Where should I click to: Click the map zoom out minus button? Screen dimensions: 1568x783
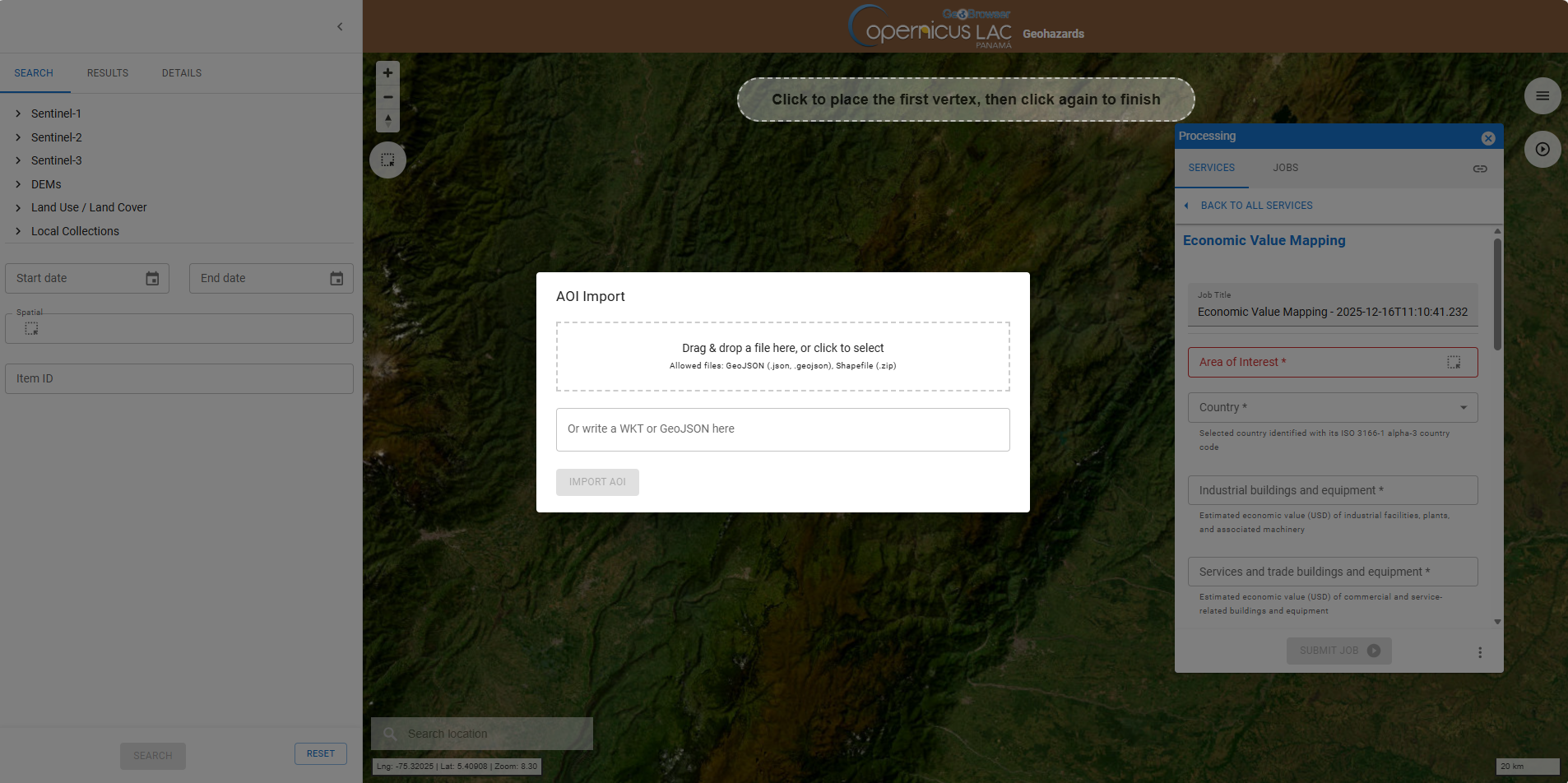[x=387, y=97]
